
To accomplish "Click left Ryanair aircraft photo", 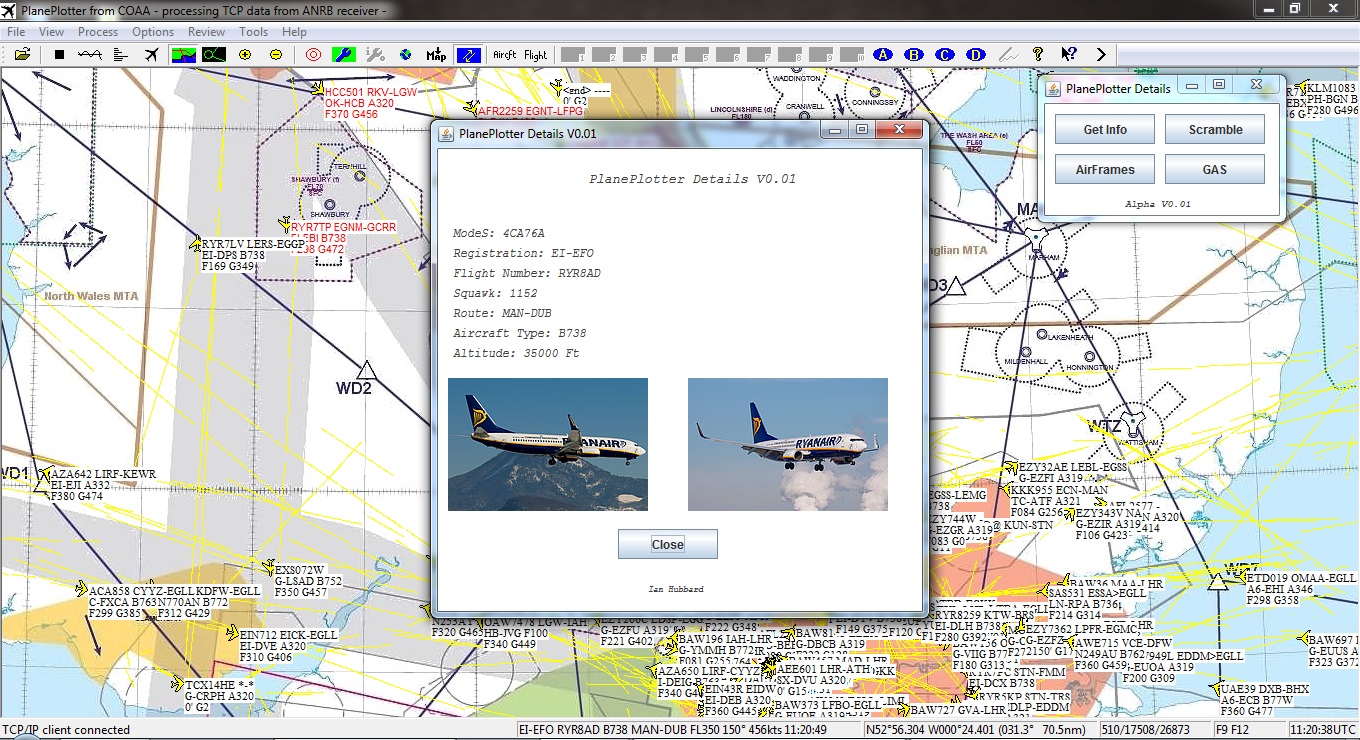I will [x=548, y=444].
